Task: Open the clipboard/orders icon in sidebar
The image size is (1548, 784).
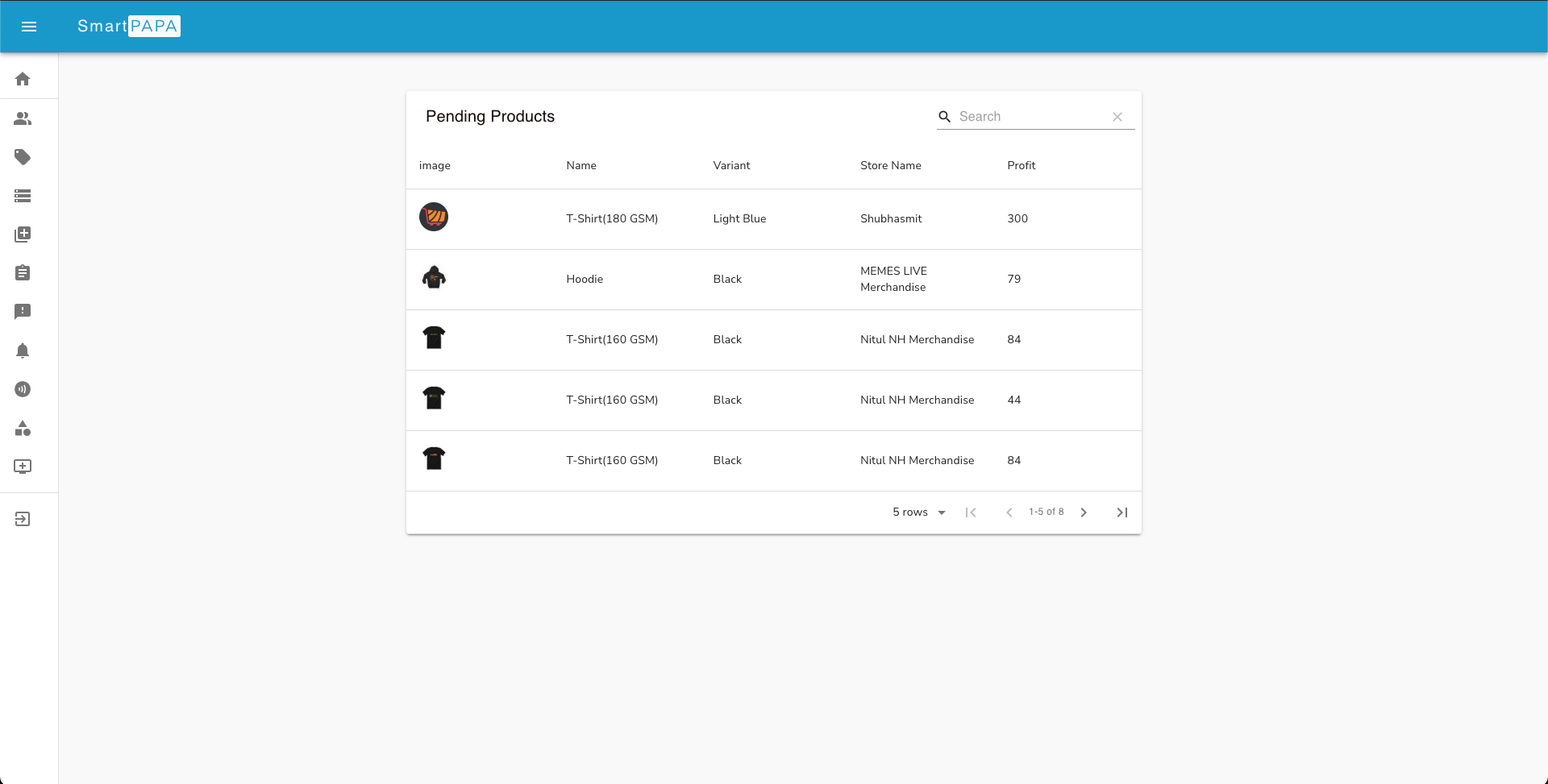Action: click(x=23, y=273)
